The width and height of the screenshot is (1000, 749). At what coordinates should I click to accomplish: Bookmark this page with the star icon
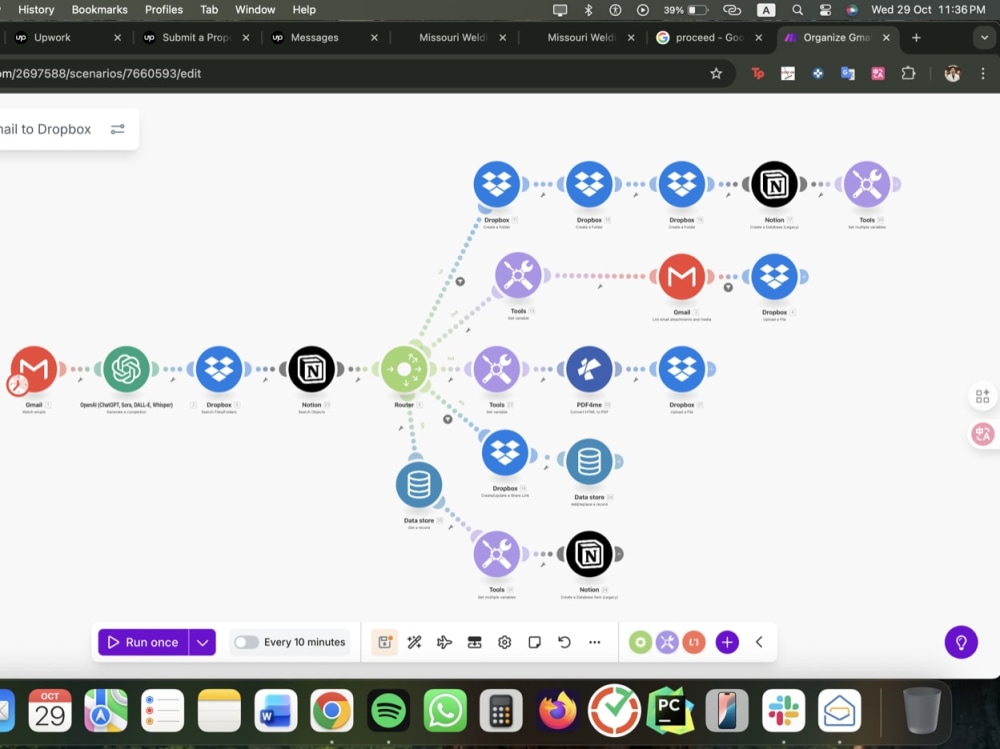(716, 73)
